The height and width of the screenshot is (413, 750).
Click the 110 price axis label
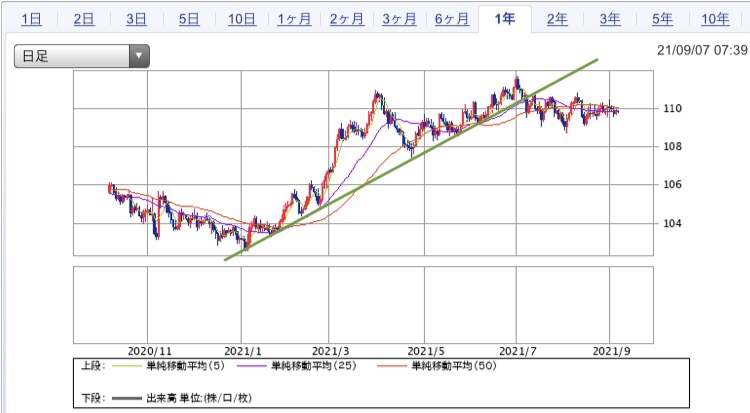[672, 108]
